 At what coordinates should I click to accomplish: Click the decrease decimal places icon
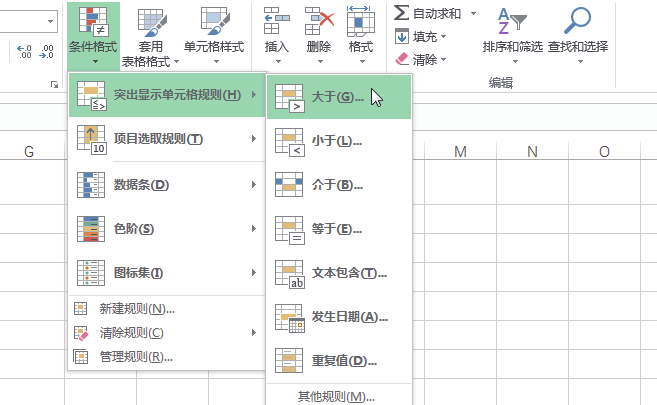[x=46, y=52]
